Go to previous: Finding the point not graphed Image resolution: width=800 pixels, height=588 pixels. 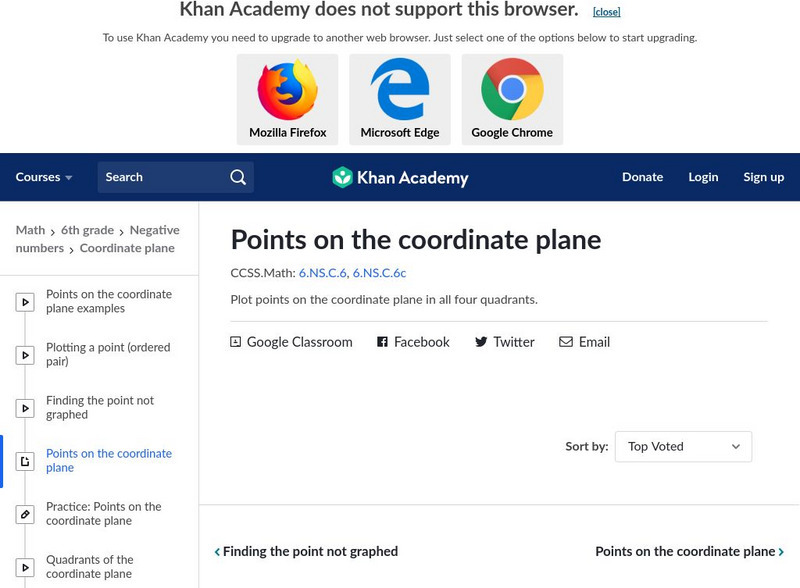click(306, 551)
